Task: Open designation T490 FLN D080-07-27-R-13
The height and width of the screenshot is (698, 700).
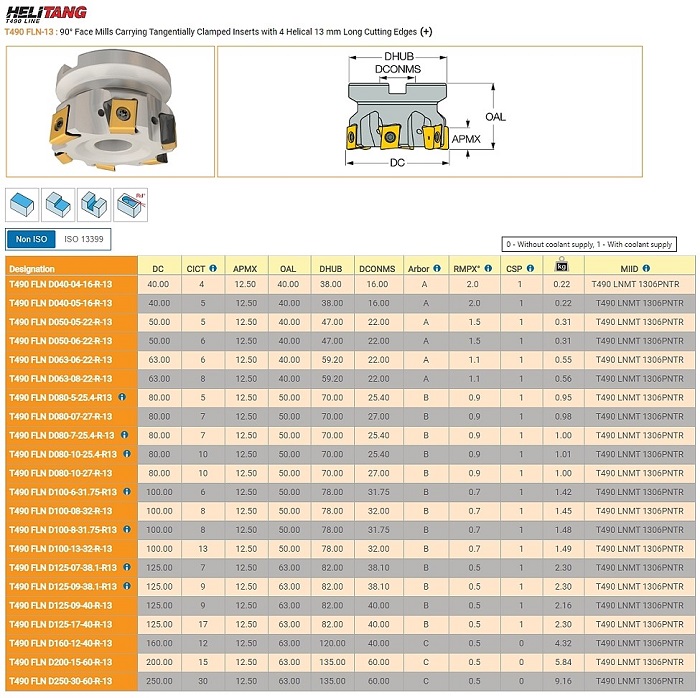Action: pyautogui.click(x=61, y=416)
